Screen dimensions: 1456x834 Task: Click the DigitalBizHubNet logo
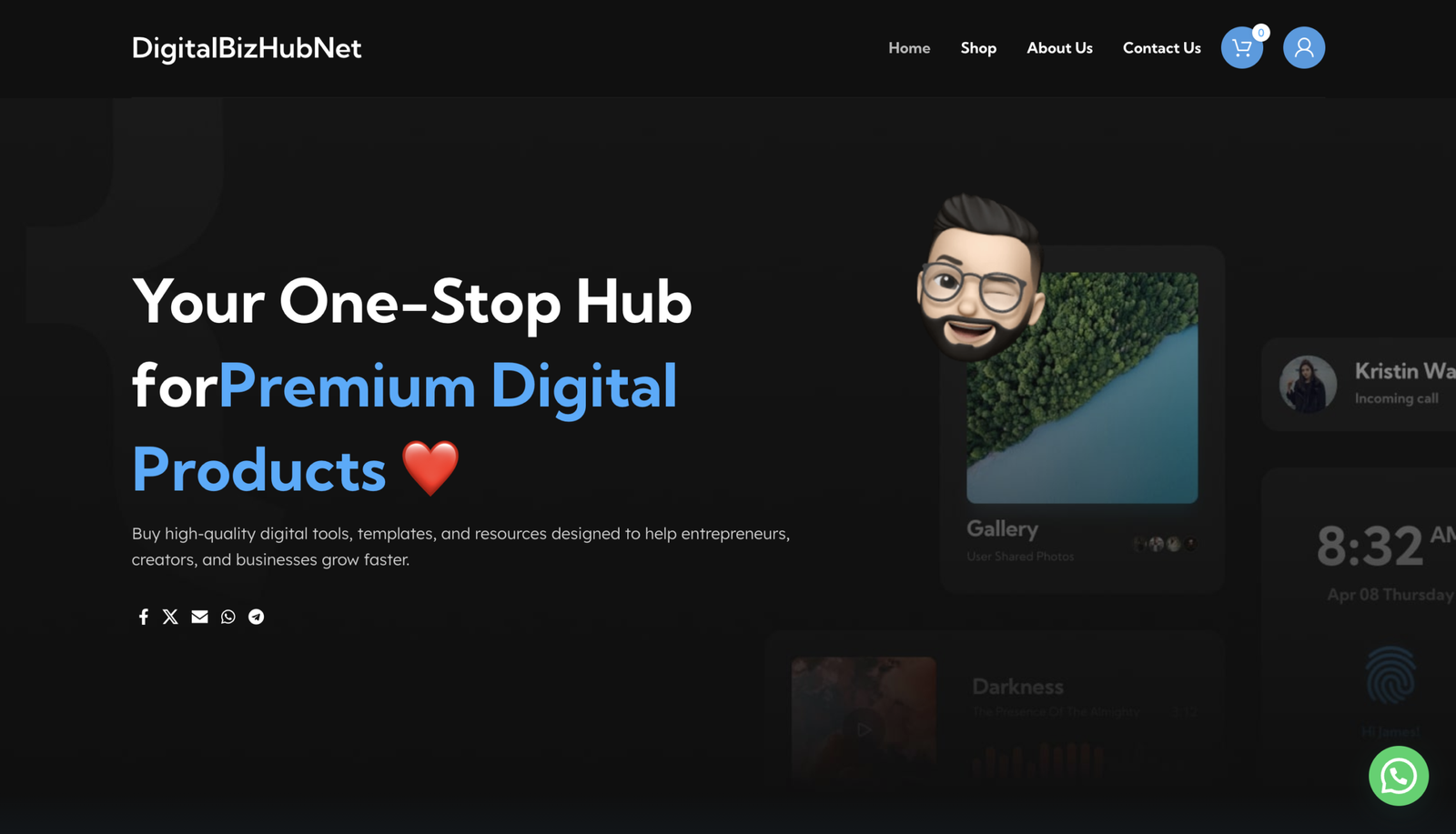coord(247,48)
